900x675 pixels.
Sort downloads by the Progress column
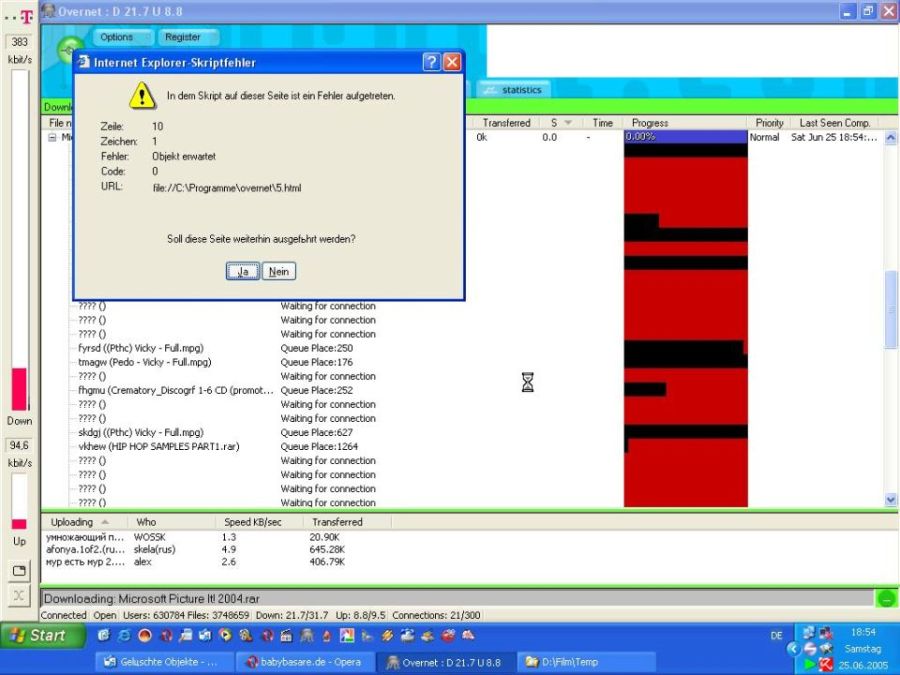pos(685,123)
